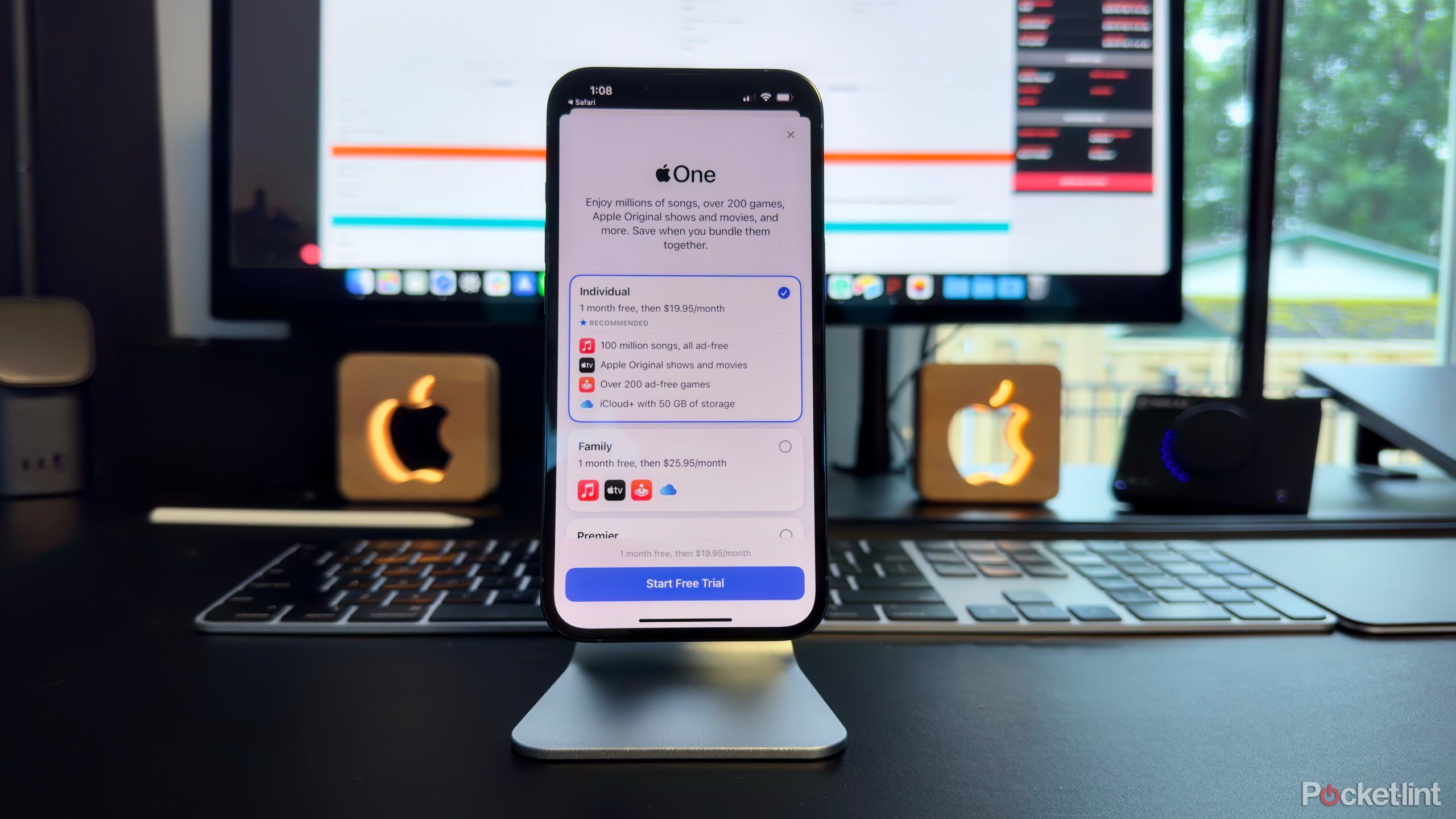Click the Apple One logo header
Viewport: 1456px width, 819px height.
click(685, 173)
